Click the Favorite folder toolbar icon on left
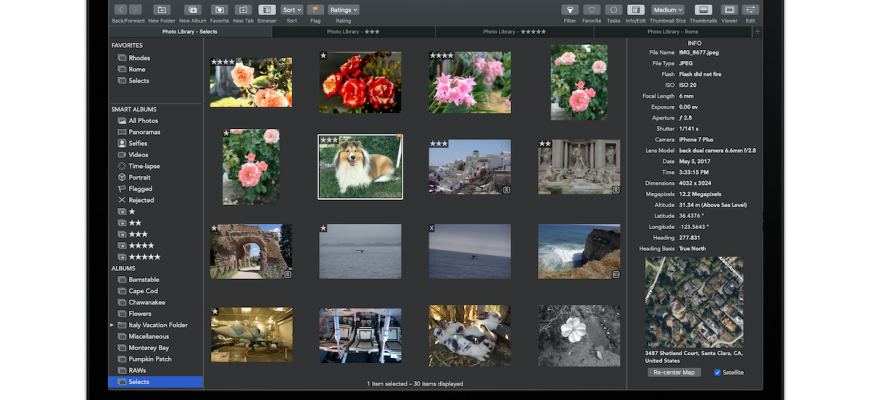This screenshot has width=870, height=400. click(x=219, y=9)
